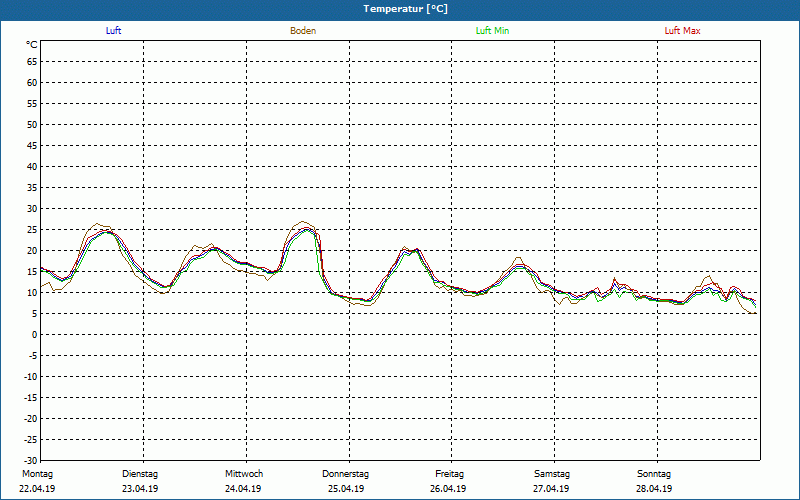Image resolution: width=800 pixels, height=500 pixels.
Task: Click the 'Donnerstag' day label
Action: pos(345,474)
